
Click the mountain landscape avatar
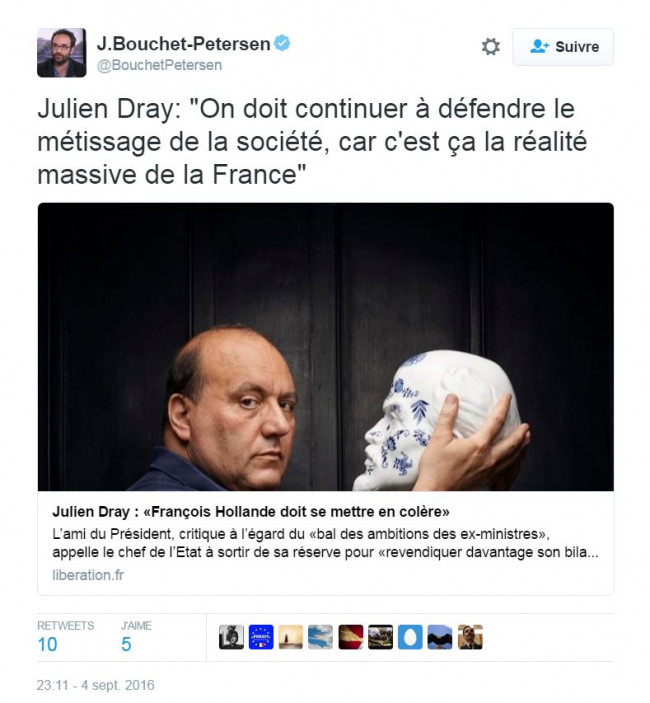[x=440, y=637]
